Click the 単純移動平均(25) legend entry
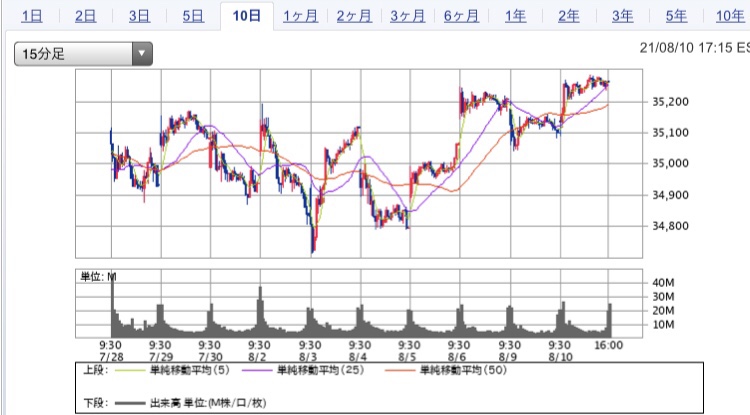Screen dimensions: 750x415 320,370
